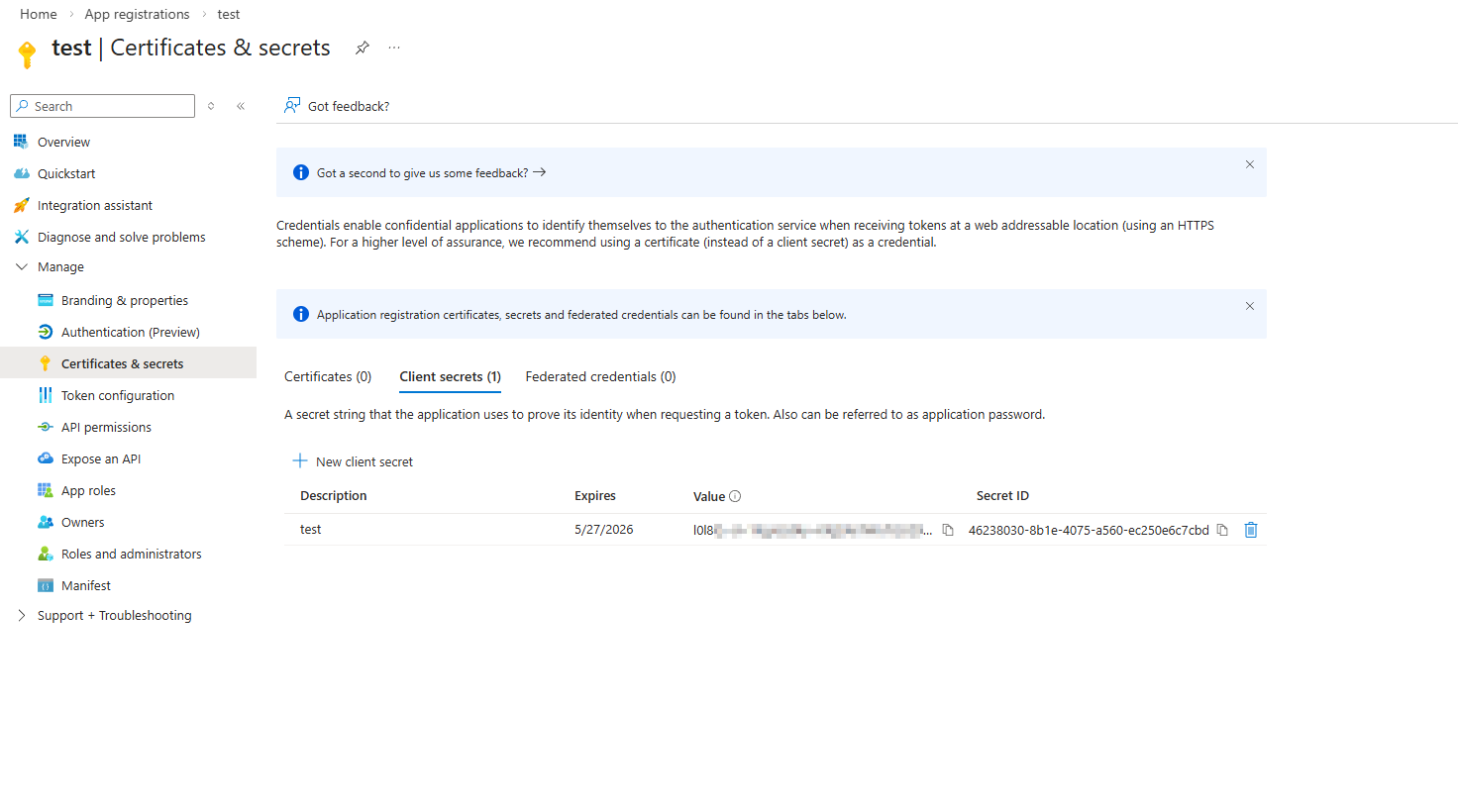Viewport: 1458px width, 812px height.
Task: Delete the test client secret
Action: point(1251,530)
